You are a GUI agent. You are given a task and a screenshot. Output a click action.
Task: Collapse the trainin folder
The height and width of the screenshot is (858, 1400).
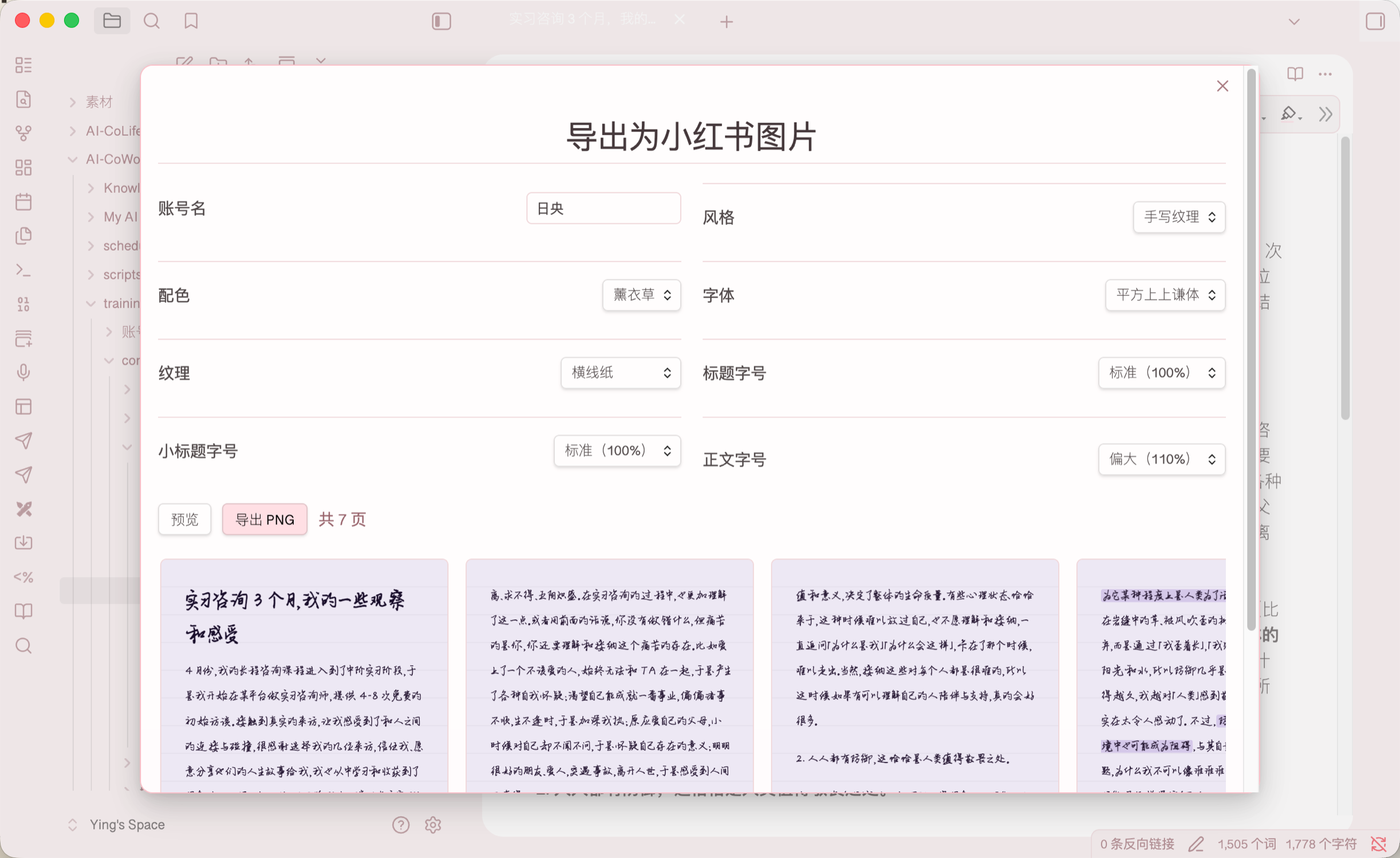tap(90, 303)
